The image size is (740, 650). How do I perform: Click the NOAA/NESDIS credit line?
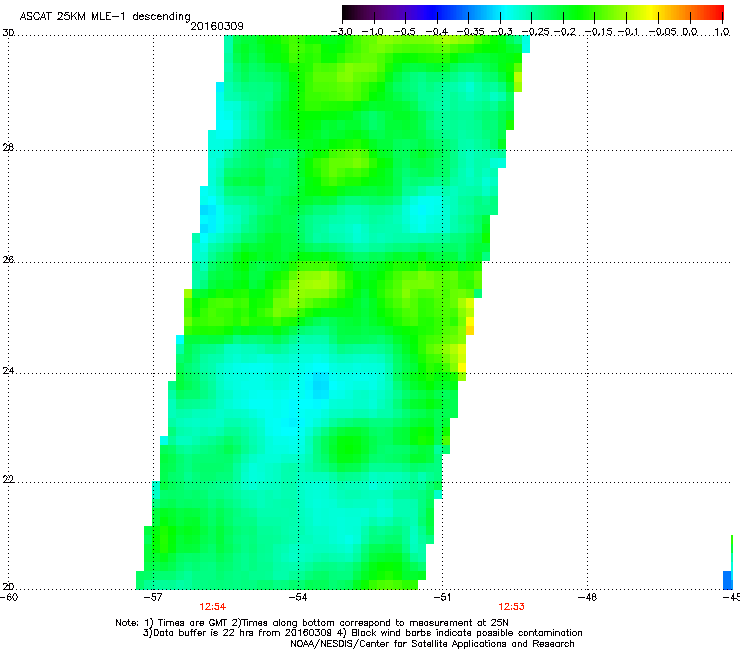click(432, 644)
